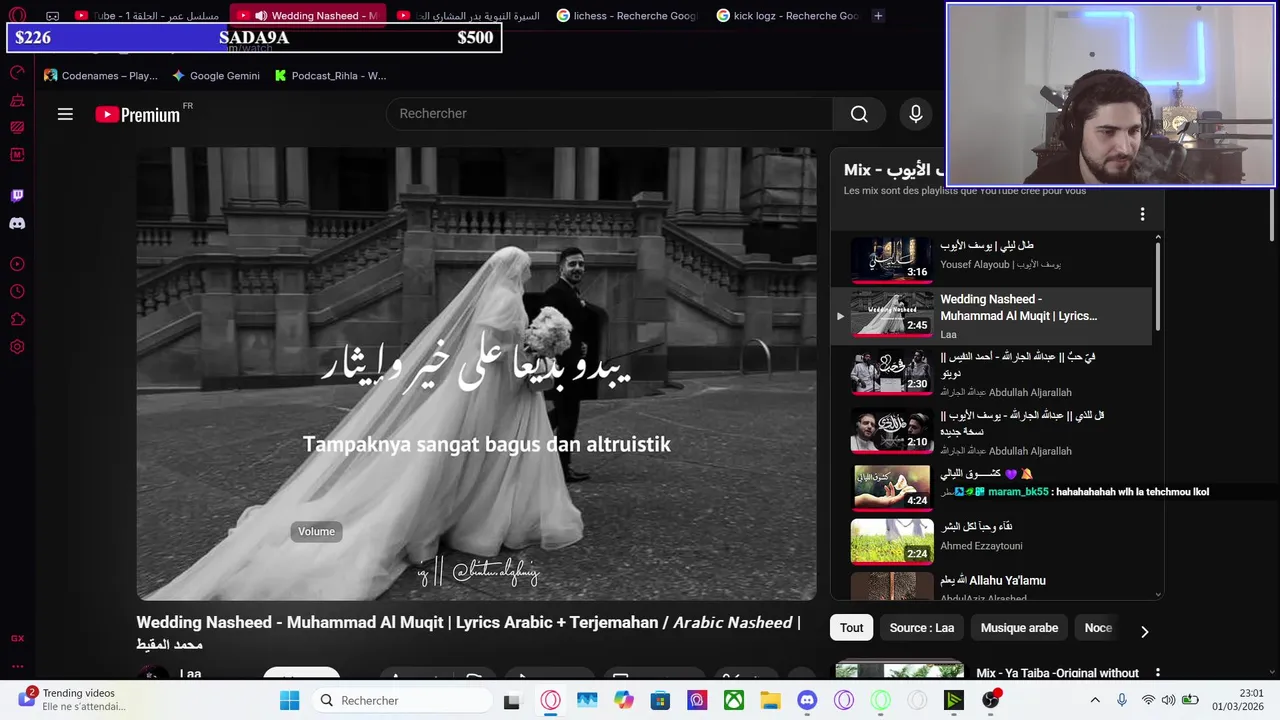Start voice search with the microphone

coord(915,114)
